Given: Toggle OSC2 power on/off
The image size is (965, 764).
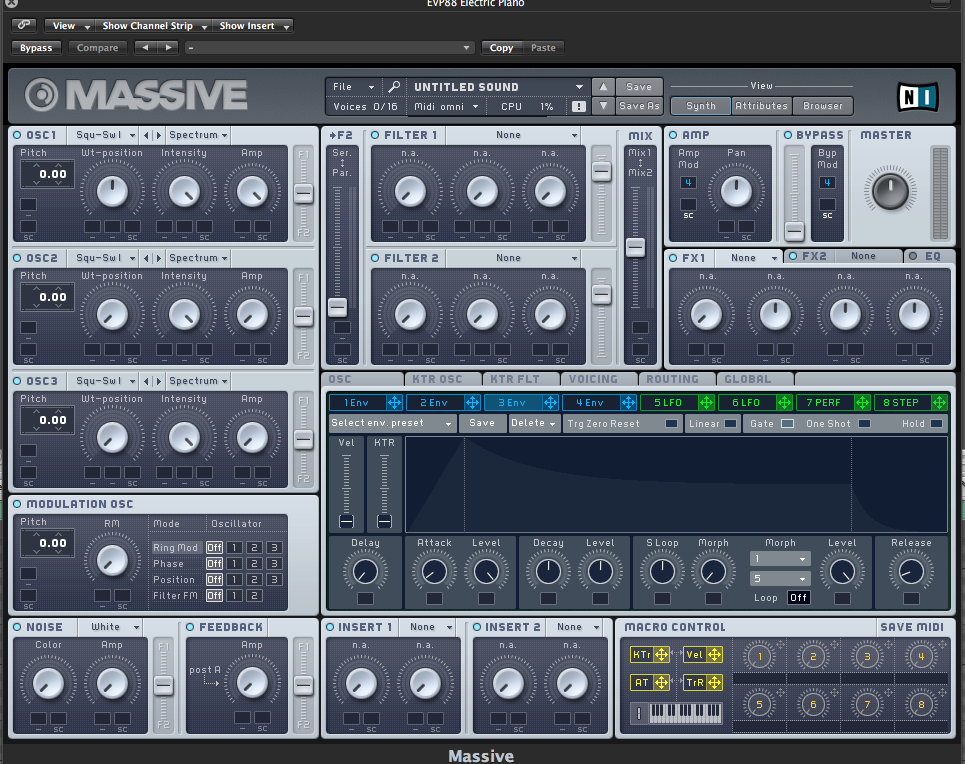Looking at the screenshot, I should [x=17, y=258].
